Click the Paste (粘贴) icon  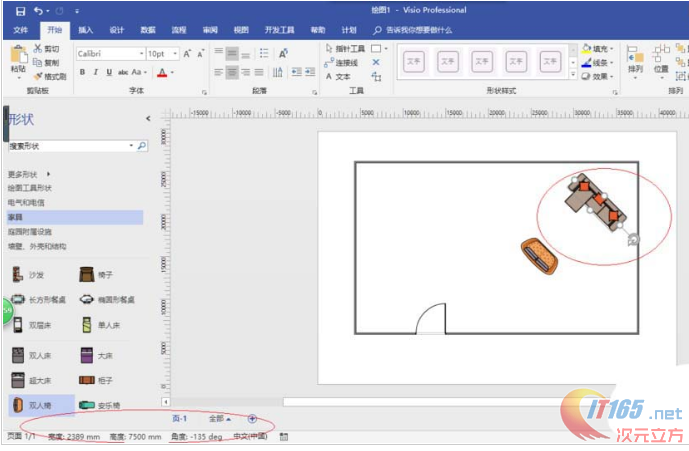point(18,60)
